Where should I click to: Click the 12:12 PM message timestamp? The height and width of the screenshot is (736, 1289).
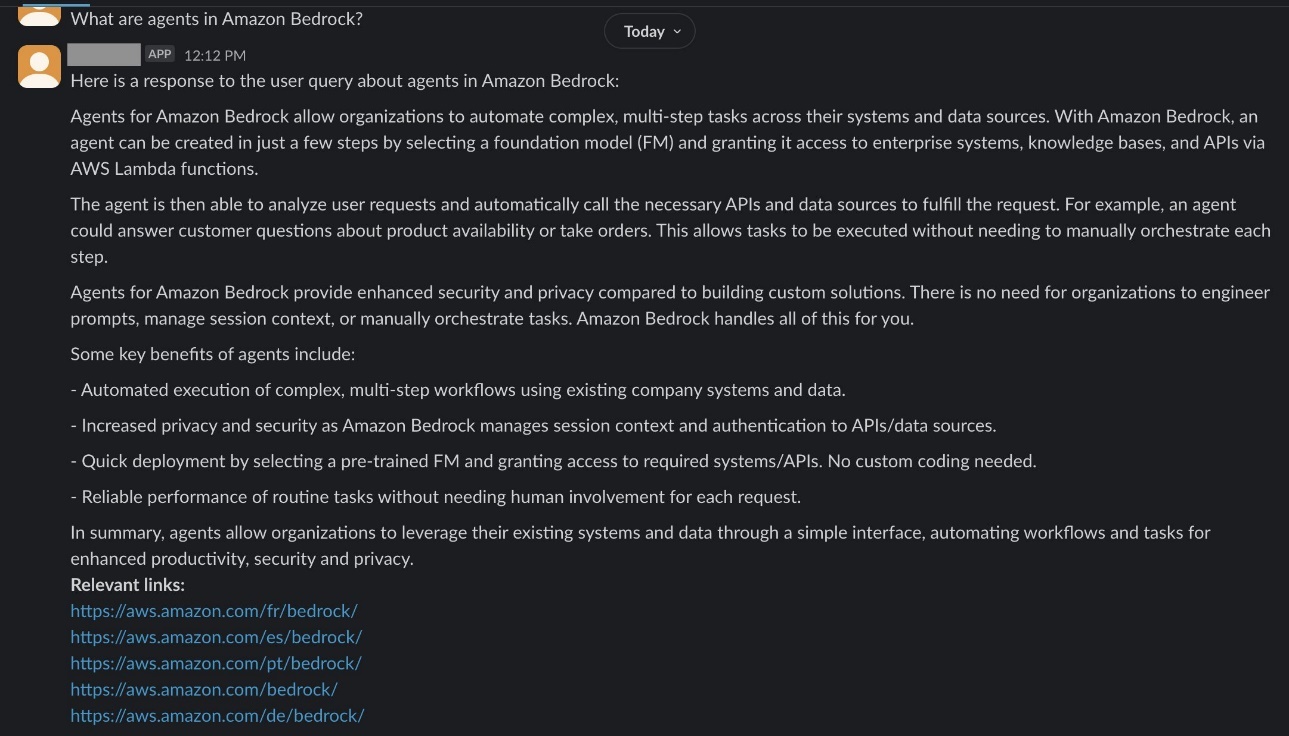[215, 55]
